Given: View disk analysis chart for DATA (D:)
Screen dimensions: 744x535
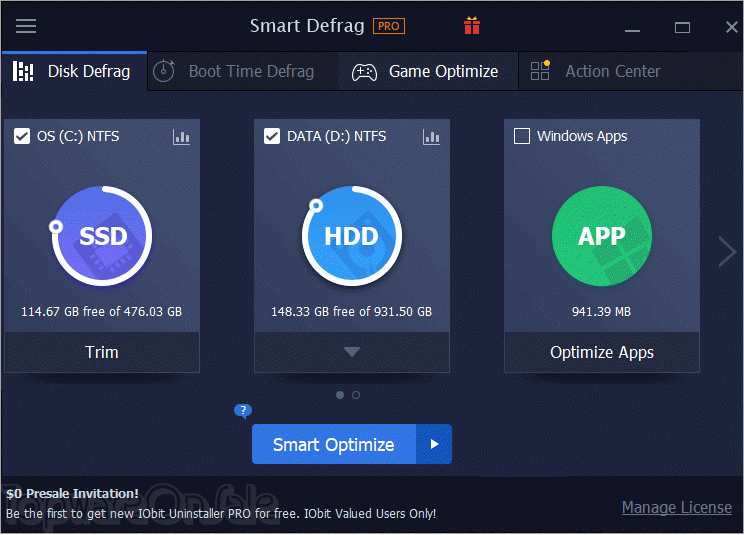Looking at the screenshot, I should (x=431, y=137).
